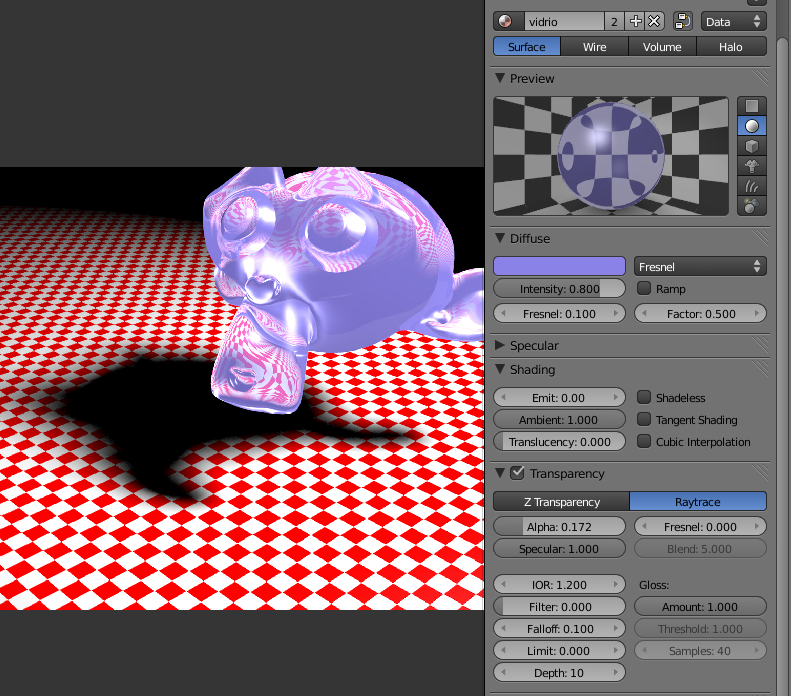Click the Depth 10 field

coord(559,673)
